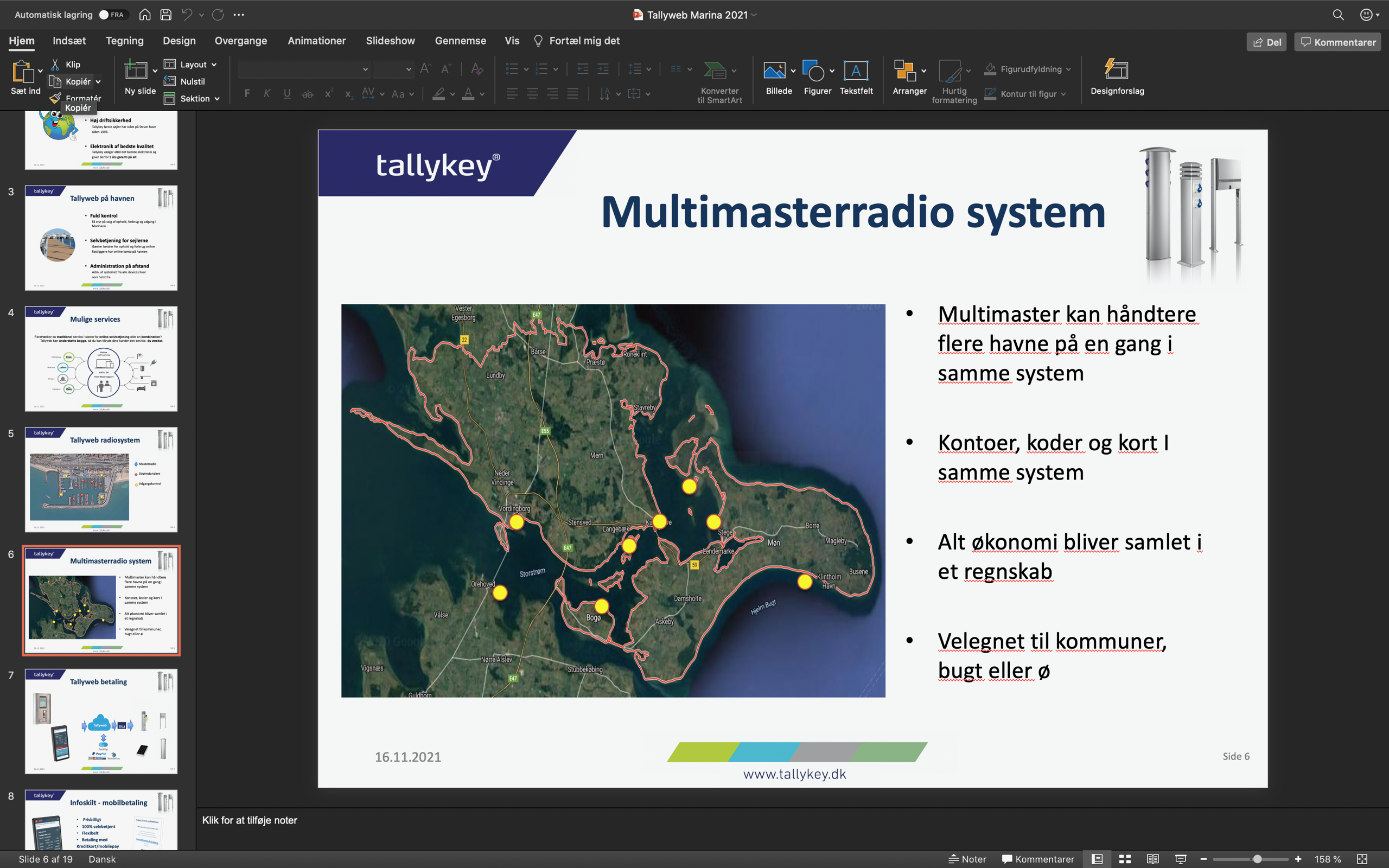Click the Save disk icon

coord(166,15)
